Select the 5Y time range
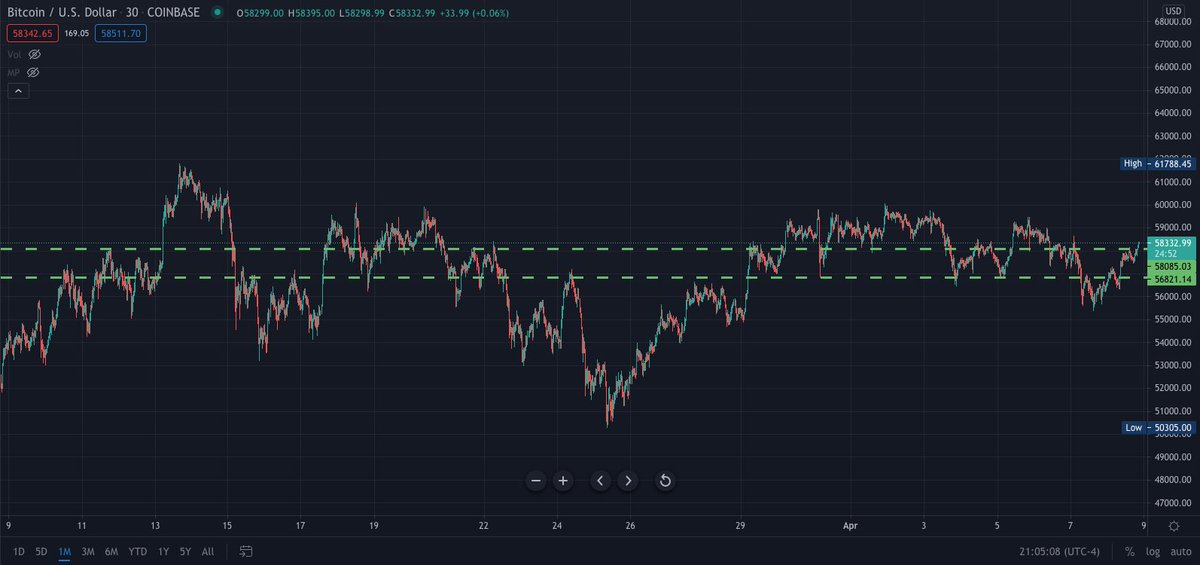Viewport: 1200px width, 565px height. [x=186, y=551]
